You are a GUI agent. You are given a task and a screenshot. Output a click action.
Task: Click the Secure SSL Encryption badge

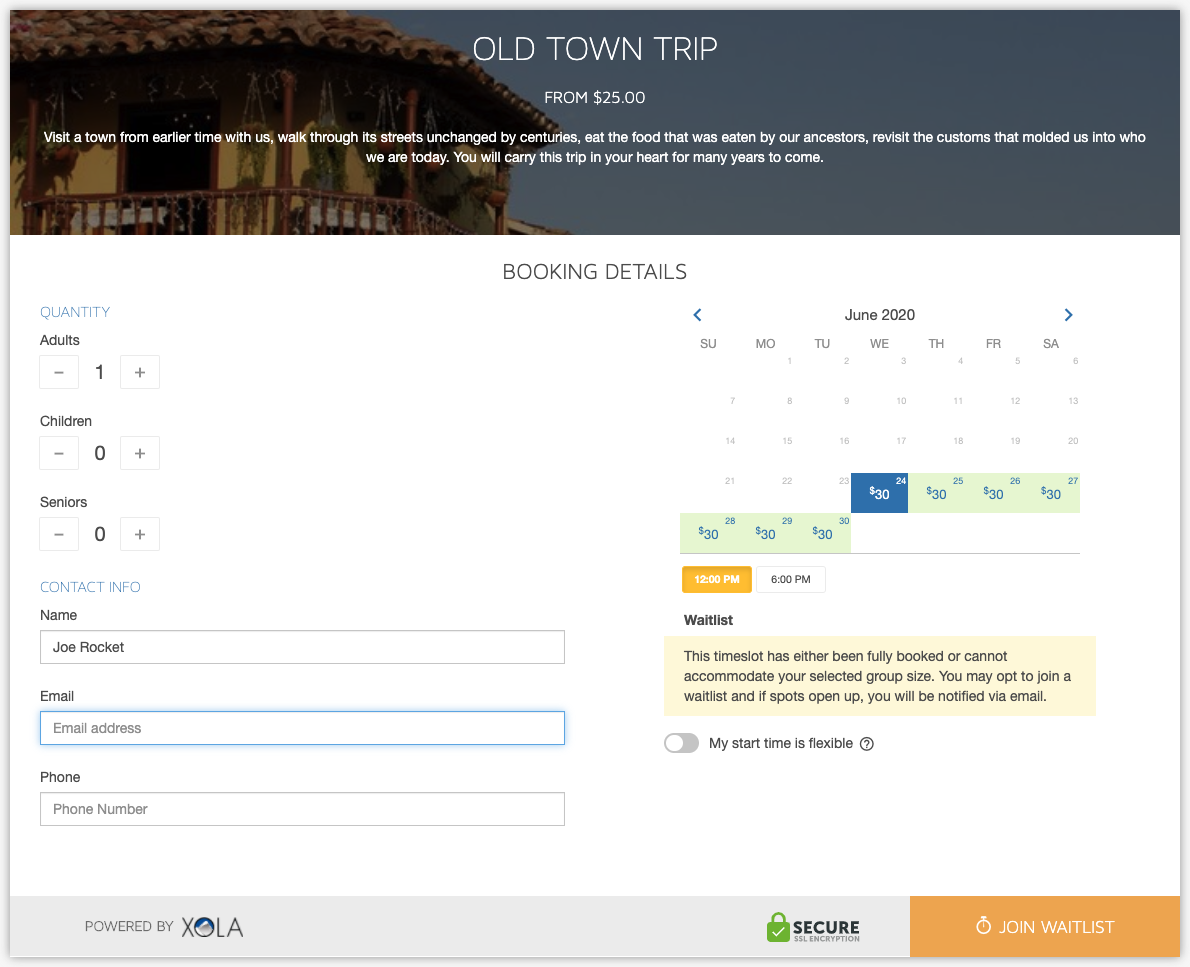[x=813, y=928]
